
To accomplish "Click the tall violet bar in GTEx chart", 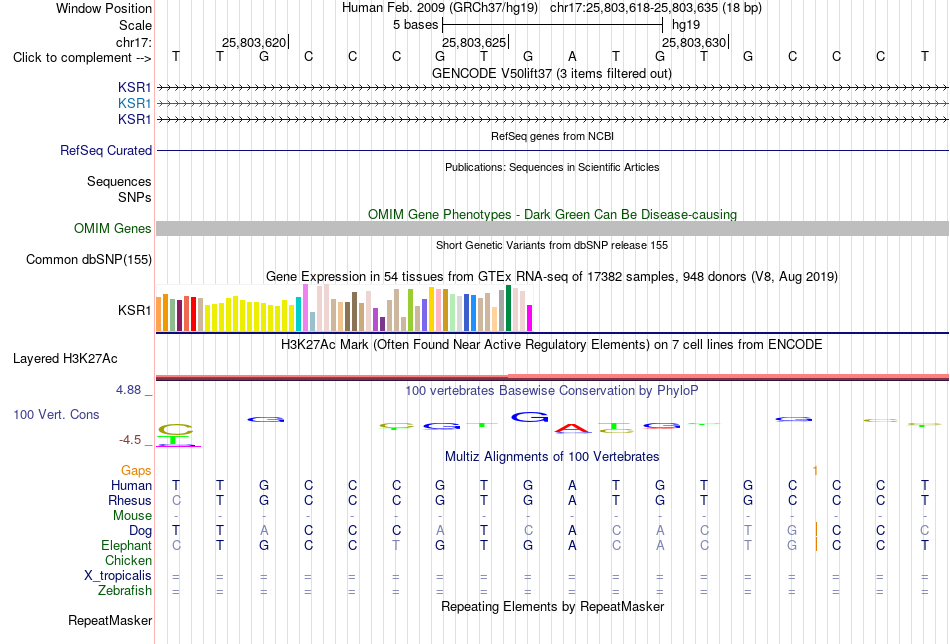I will tap(305, 308).
